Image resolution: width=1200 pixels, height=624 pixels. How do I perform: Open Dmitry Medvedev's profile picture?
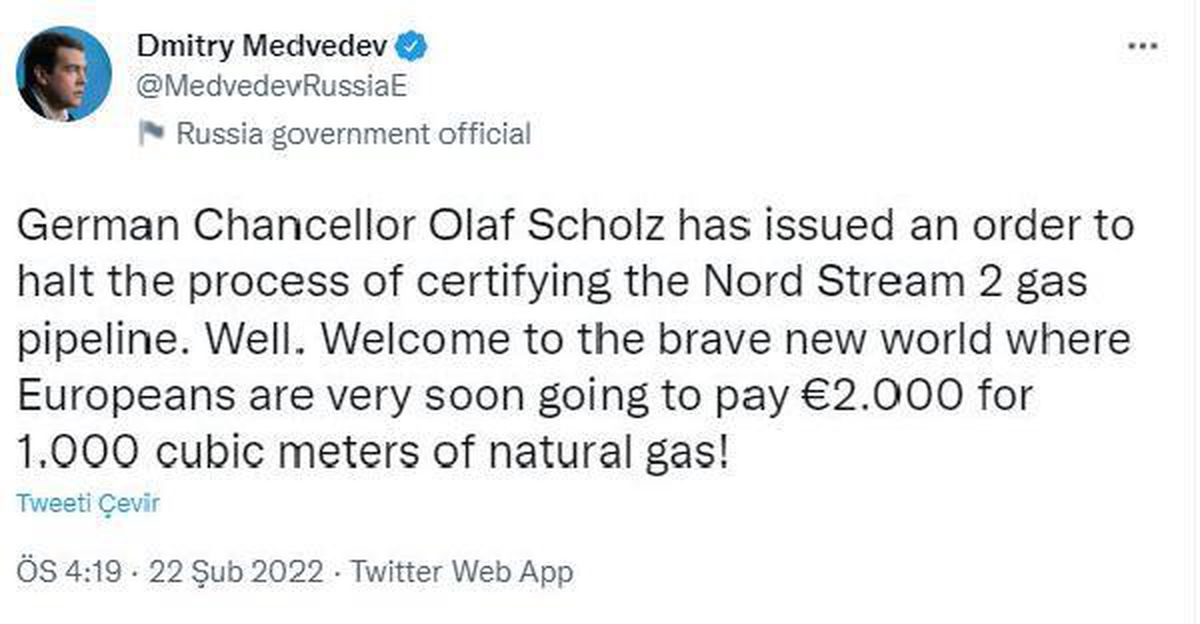[x=64, y=74]
